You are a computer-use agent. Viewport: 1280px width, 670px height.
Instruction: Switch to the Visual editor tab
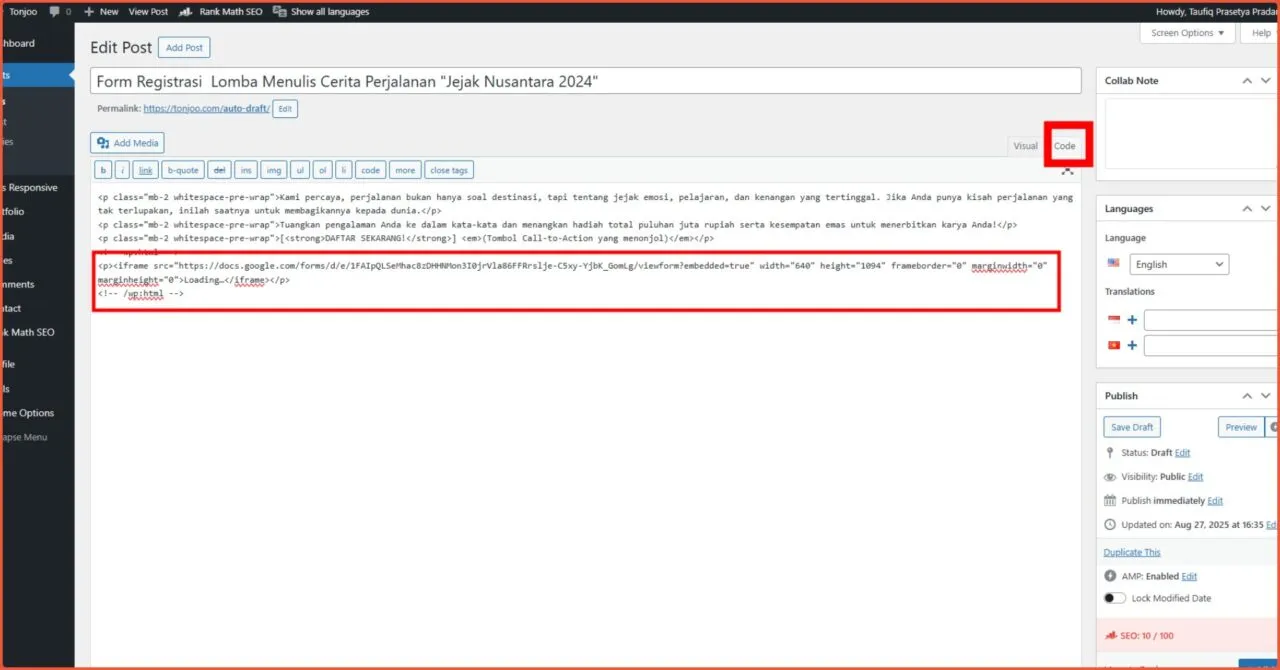tap(1025, 146)
